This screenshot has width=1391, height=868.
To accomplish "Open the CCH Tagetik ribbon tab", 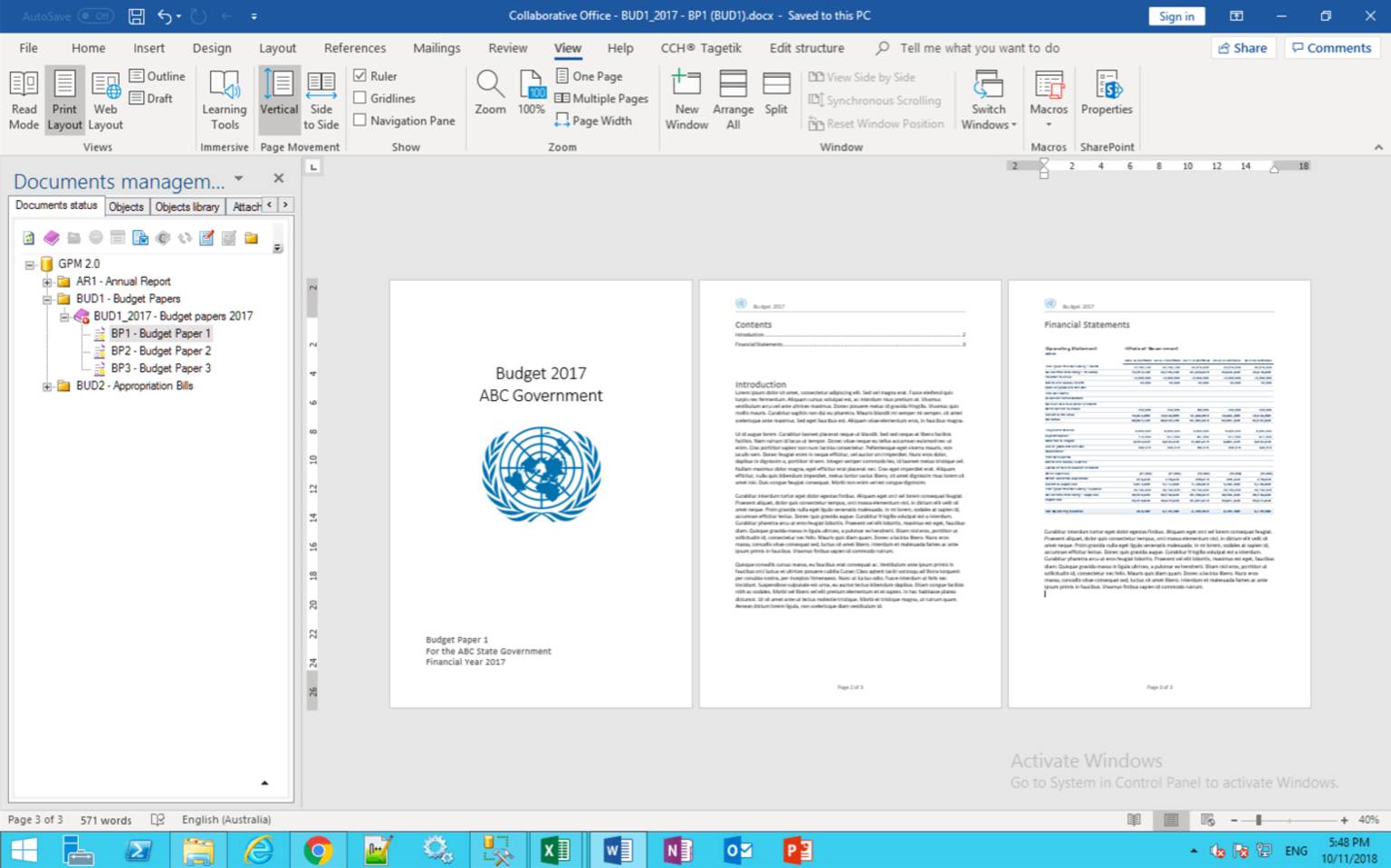I will (700, 48).
